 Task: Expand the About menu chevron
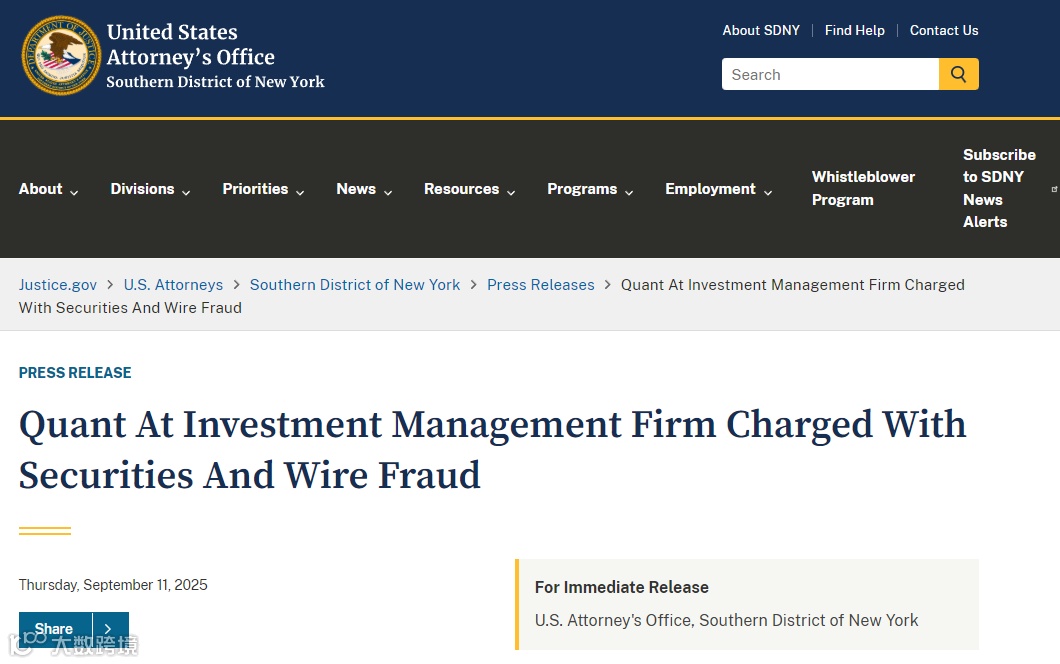click(x=74, y=193)
